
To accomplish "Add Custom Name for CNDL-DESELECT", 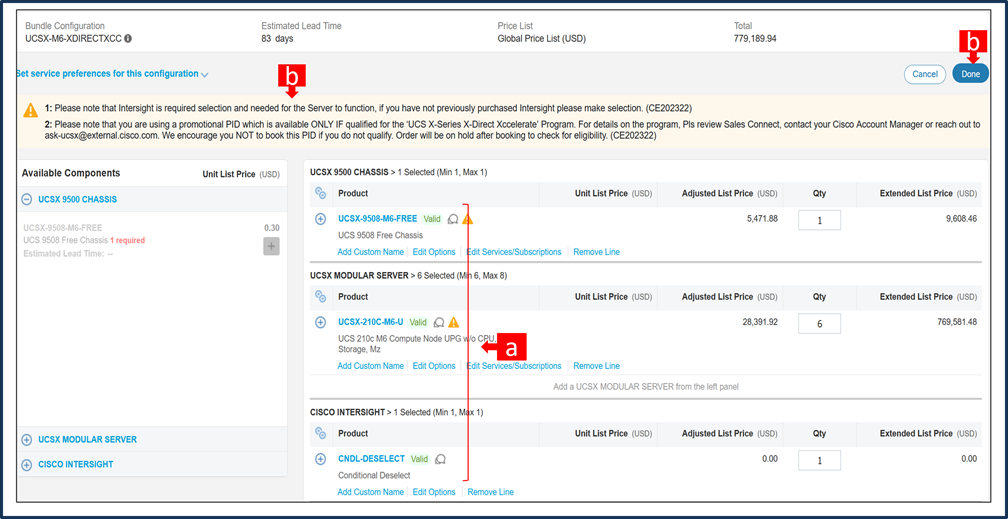I will point(370,492).
